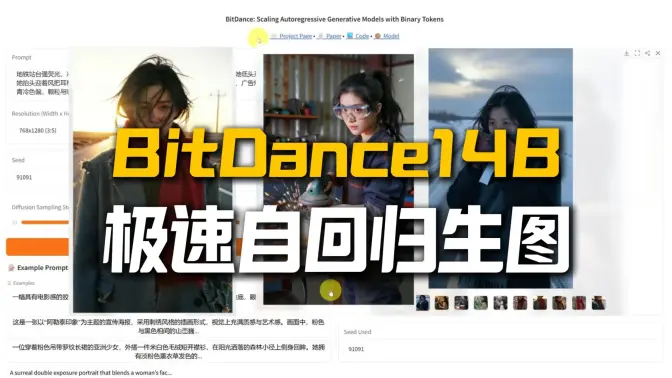Open the Project Page link
The height and width of the screenshot is (378, 672).
291,36
